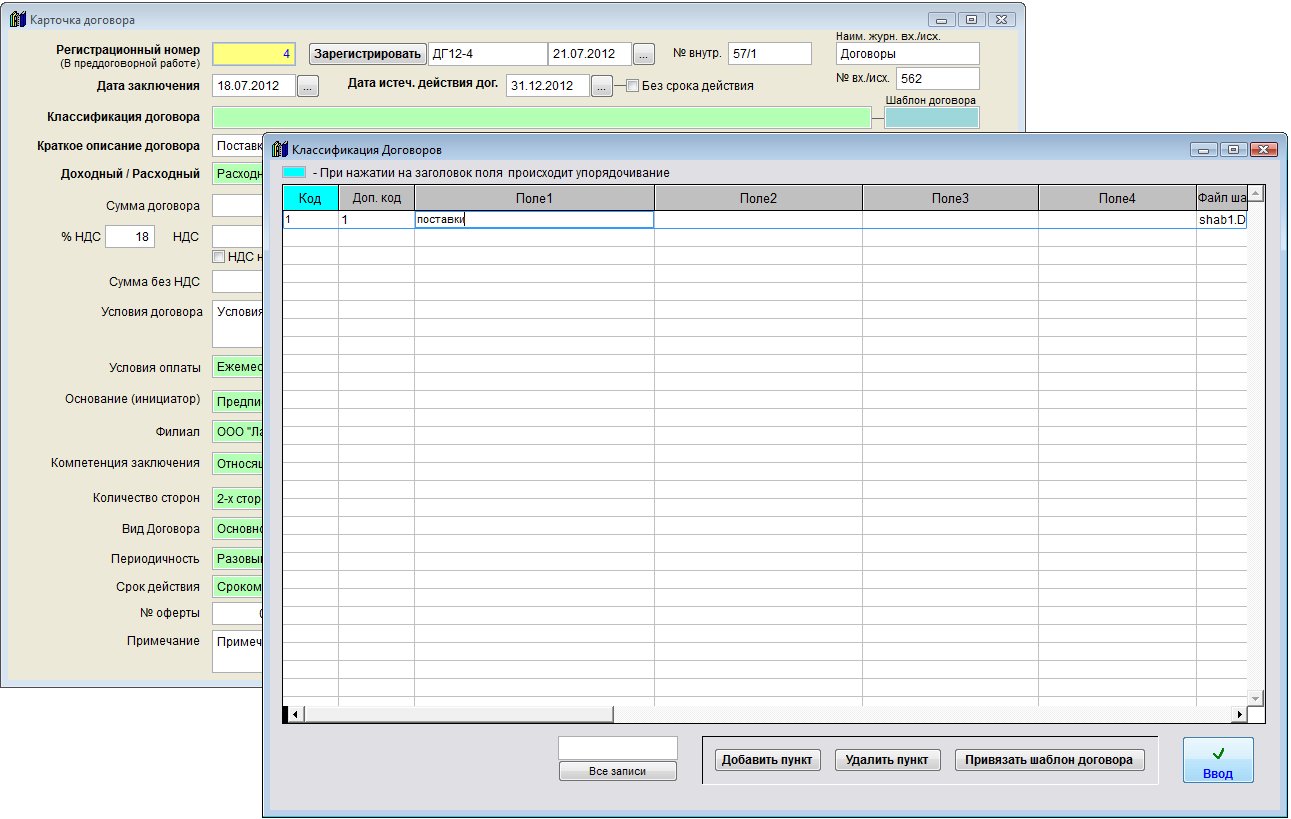Open date picker next to Дата заключения
The image size is (1291, 819).
308,87
